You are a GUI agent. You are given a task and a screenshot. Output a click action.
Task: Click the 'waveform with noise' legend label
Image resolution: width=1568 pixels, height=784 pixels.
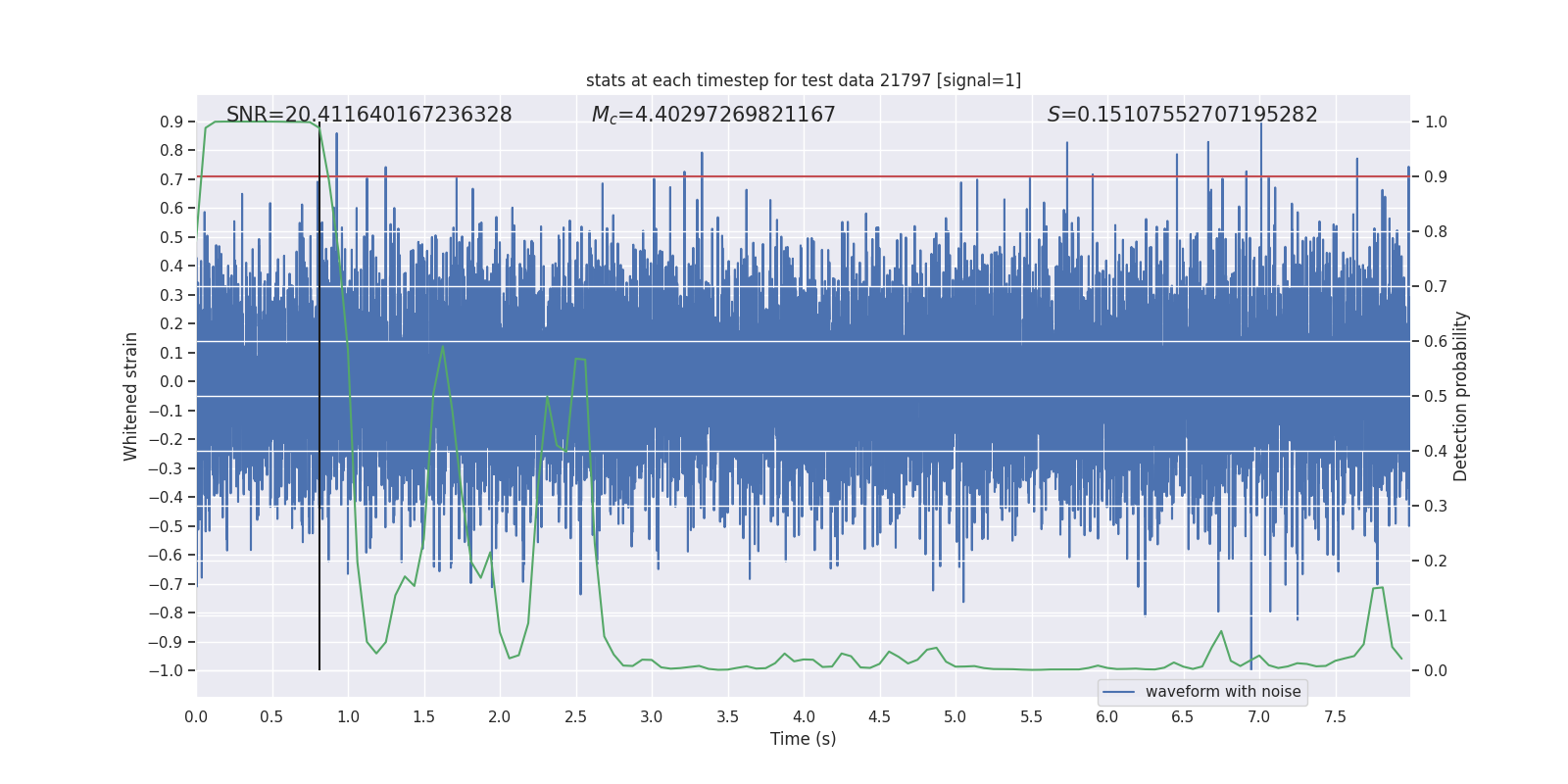(x=1223, y=692)
